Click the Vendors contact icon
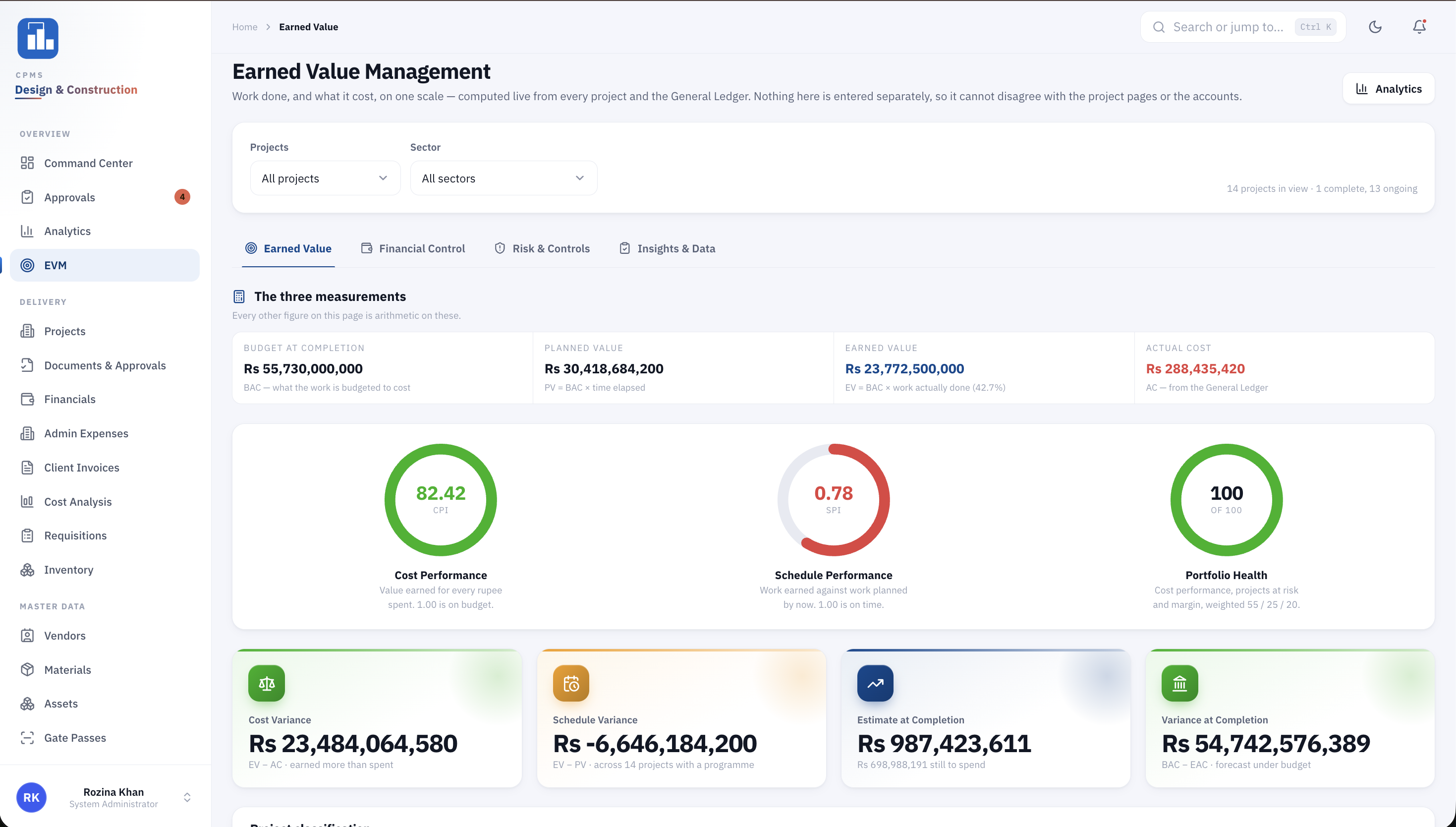The height and width of the screenshot is (827, 1456). coord(27,636)
